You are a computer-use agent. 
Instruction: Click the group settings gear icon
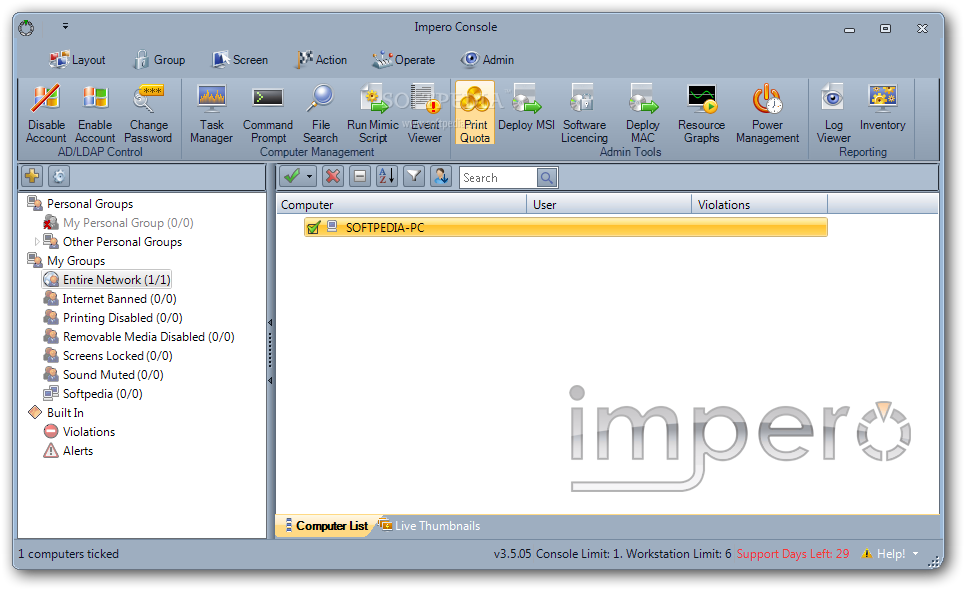[59, 177]
